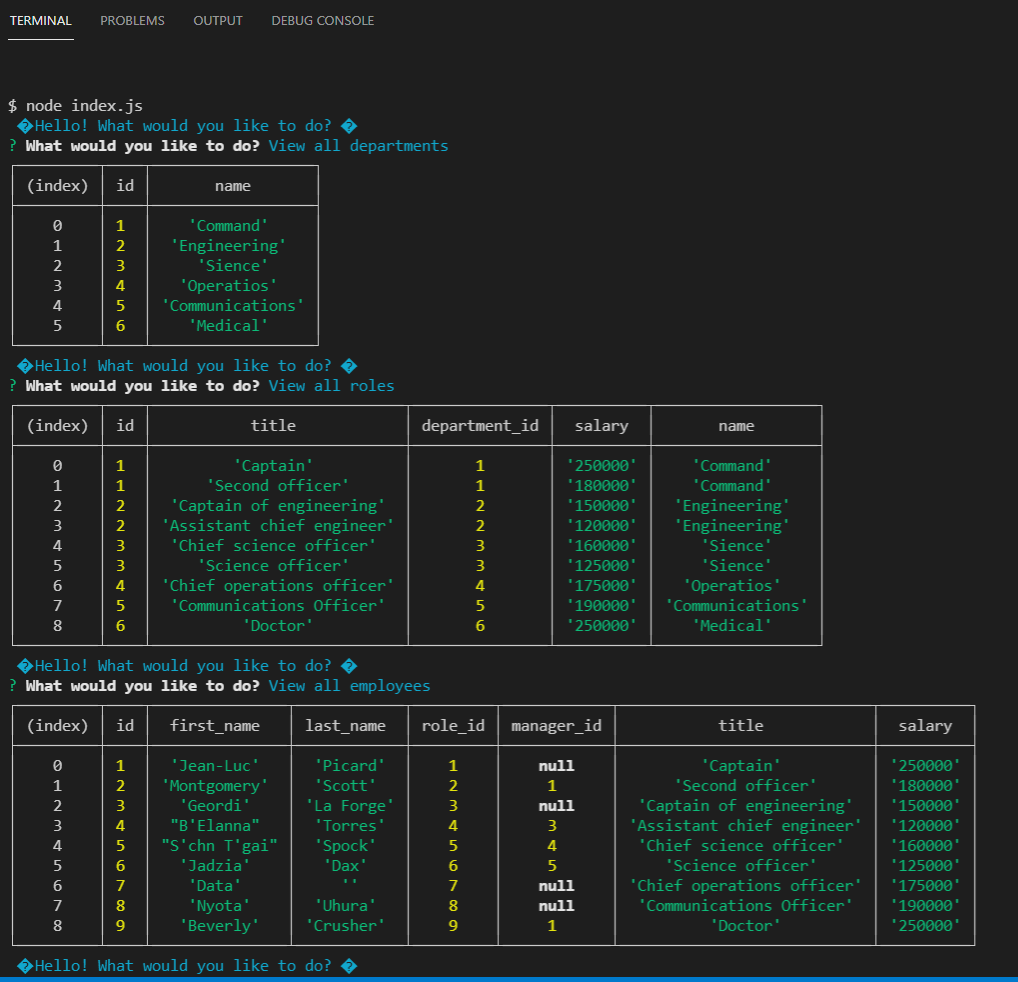Screen dimensions: 1018x982
Task: Click the 'department_id' column header
Action: click(480, 426)
